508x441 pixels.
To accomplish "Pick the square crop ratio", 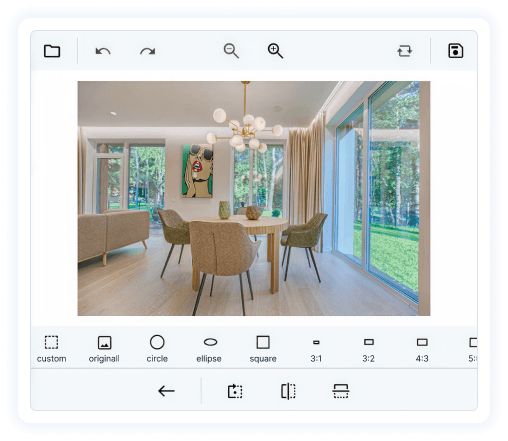I will (x=263, y=349).
